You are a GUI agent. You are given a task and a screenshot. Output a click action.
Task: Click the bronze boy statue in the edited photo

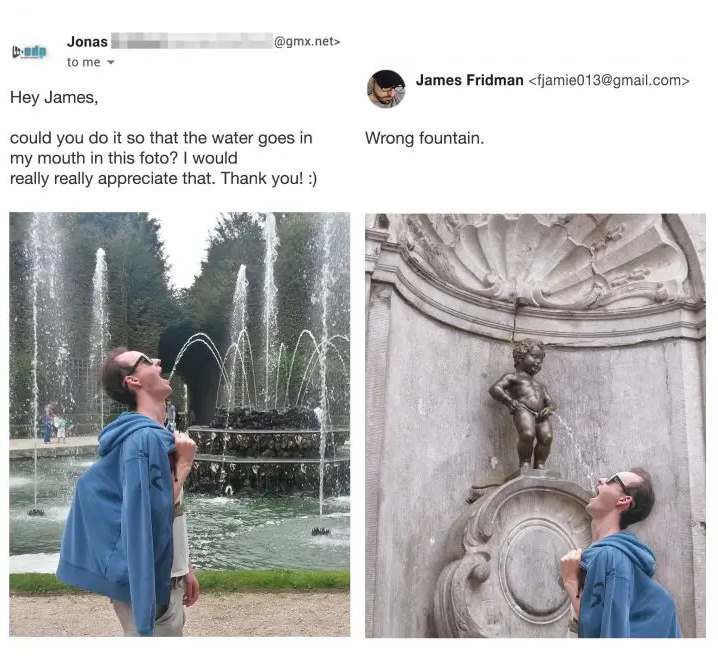tap(525, 403)
